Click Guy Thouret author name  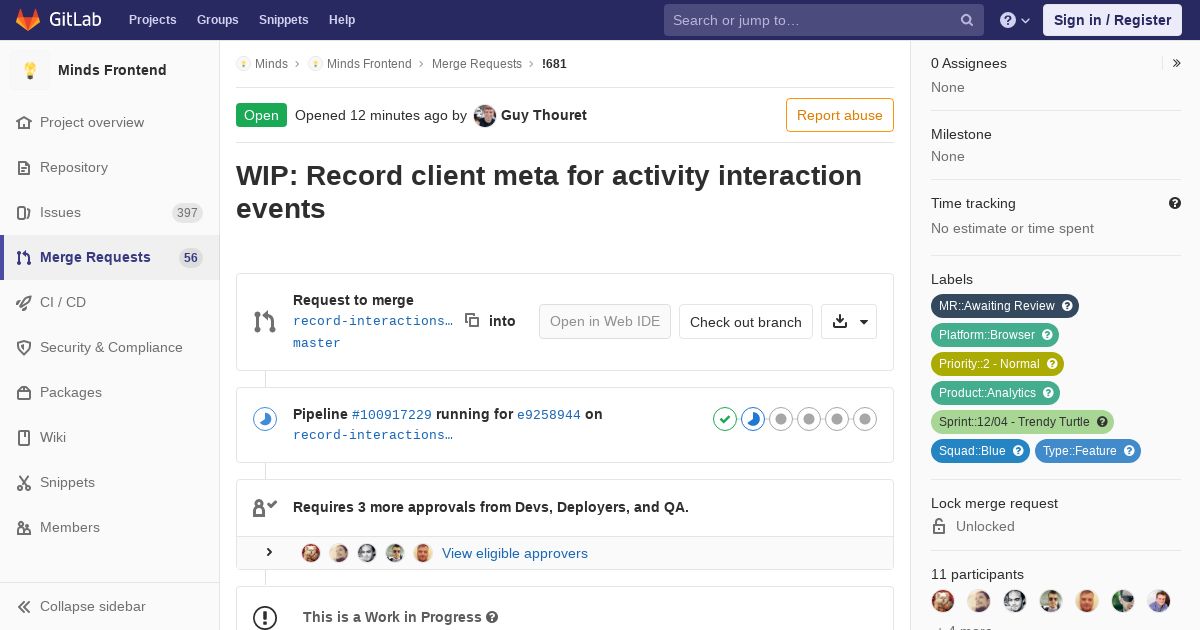point(544,115)
